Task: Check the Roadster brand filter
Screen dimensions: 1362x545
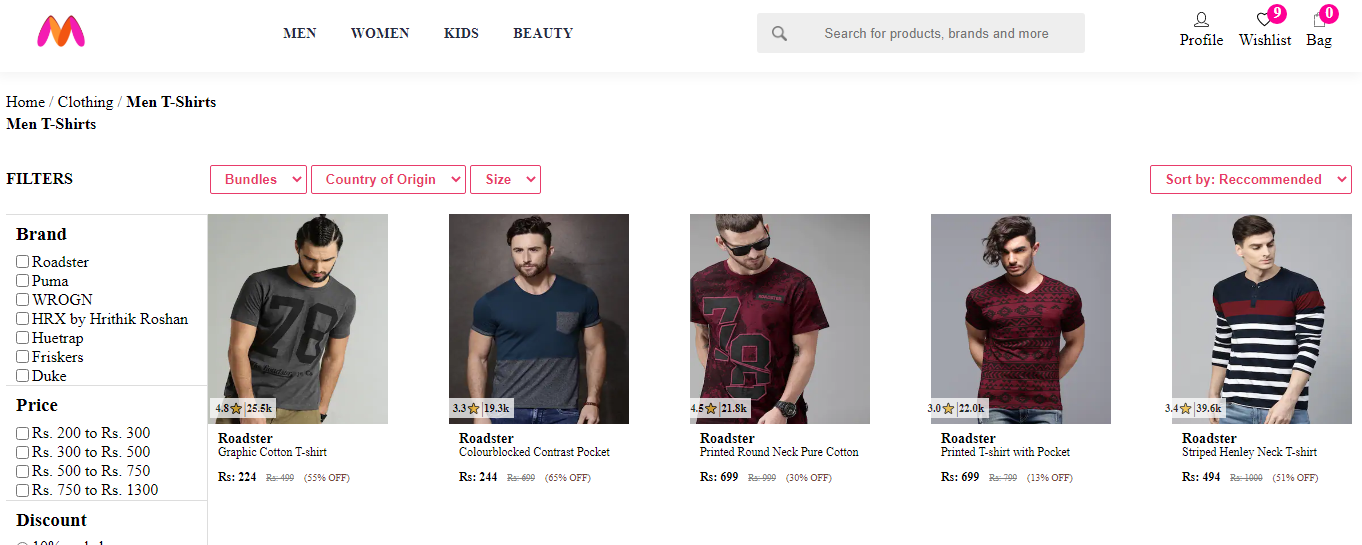Action: [x=23, y=262]
